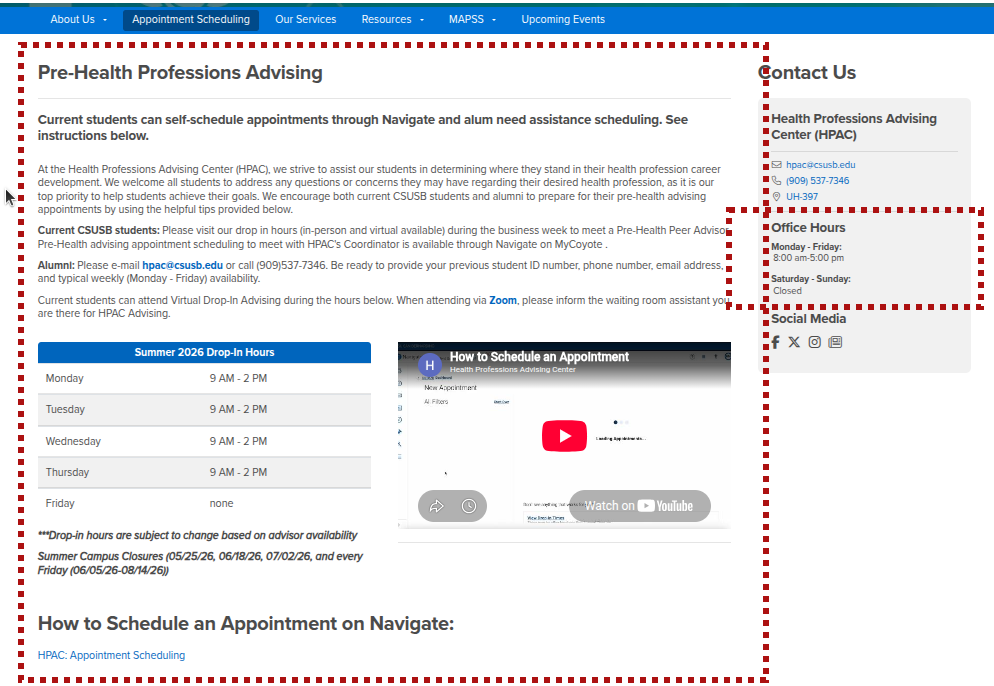Click the share arrow icon on video

pos(436,506)
